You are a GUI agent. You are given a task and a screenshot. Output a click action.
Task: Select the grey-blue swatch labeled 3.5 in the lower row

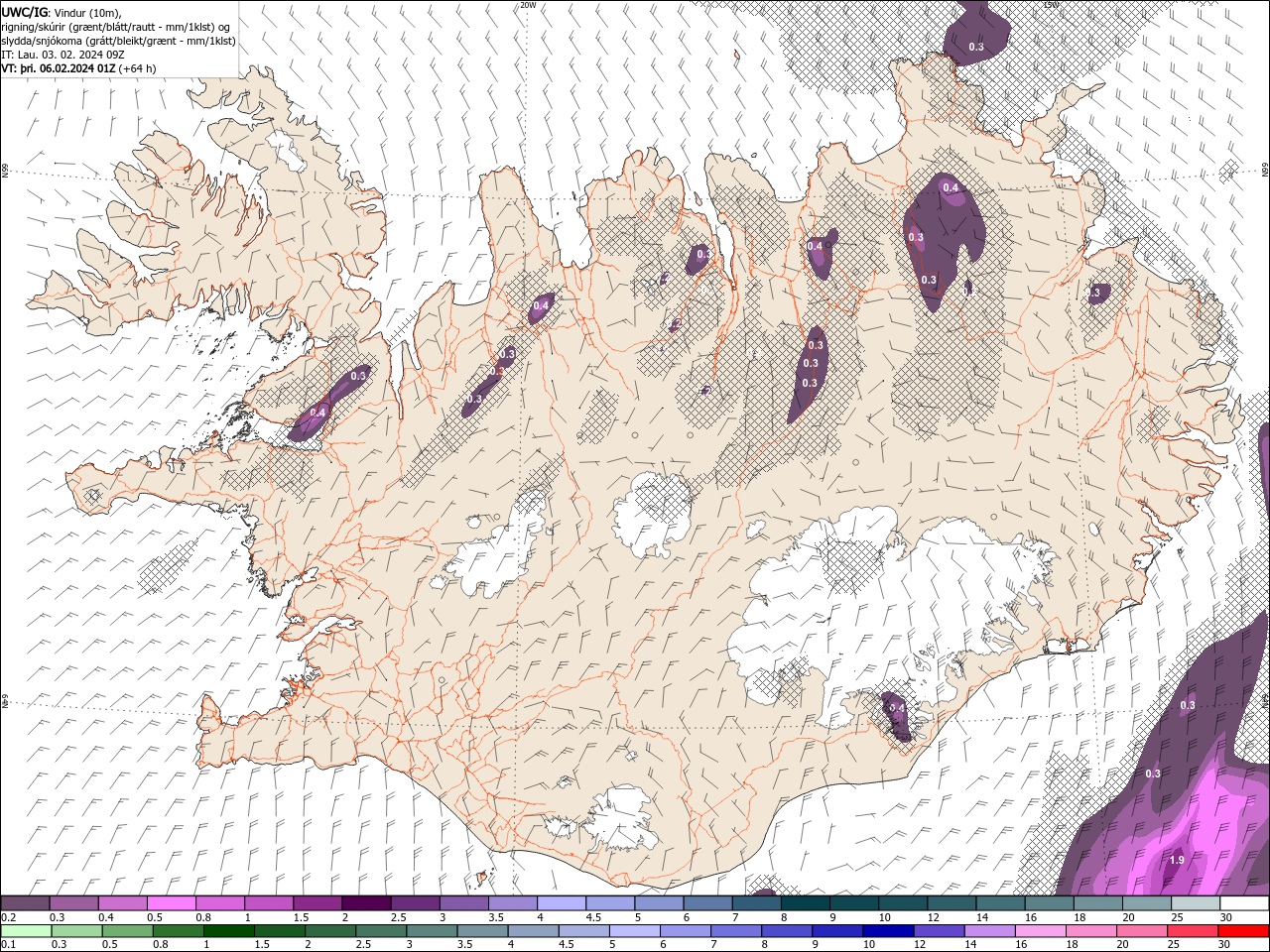point(482,931)
